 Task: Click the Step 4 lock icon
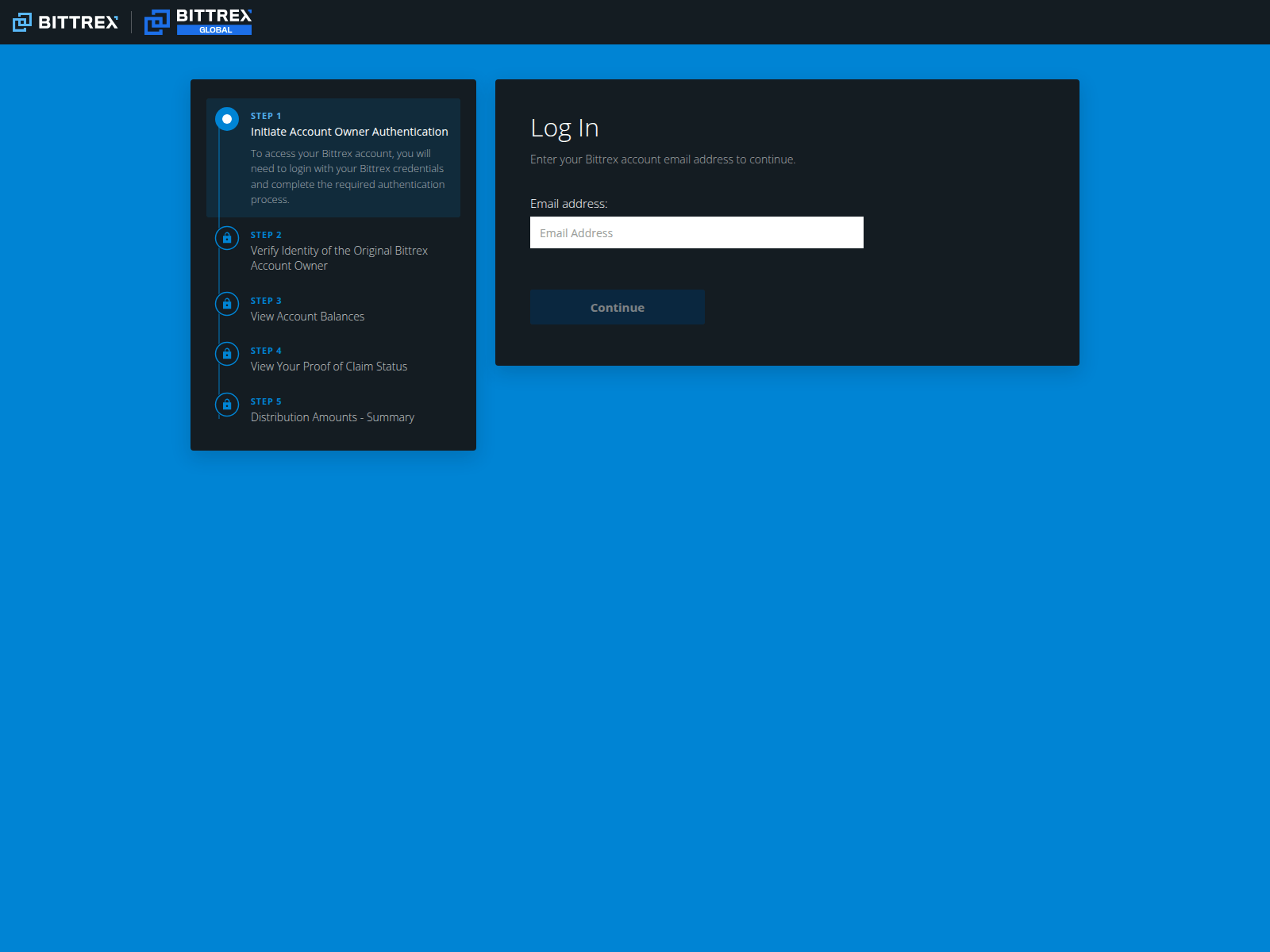pos(227,354)
